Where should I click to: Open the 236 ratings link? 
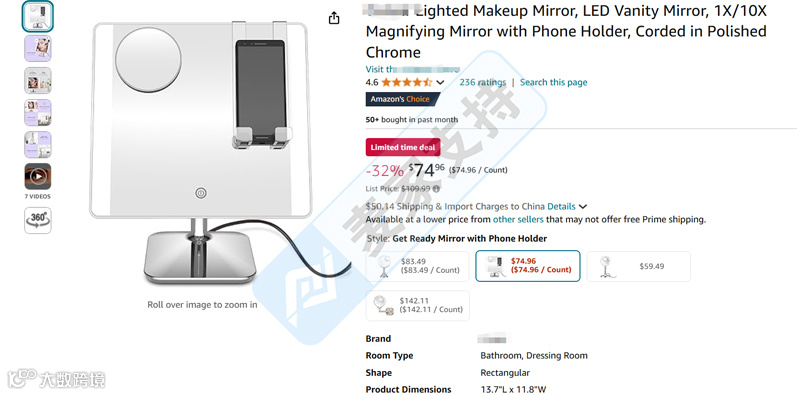tap(483, 82)
